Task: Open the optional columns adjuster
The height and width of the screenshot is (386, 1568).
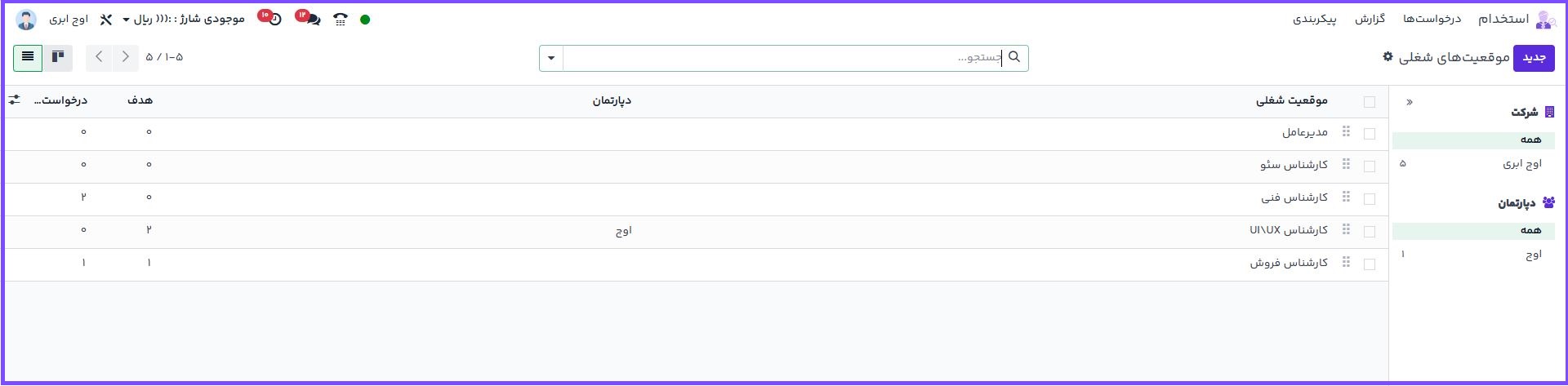Action: [x=15, y=100]
